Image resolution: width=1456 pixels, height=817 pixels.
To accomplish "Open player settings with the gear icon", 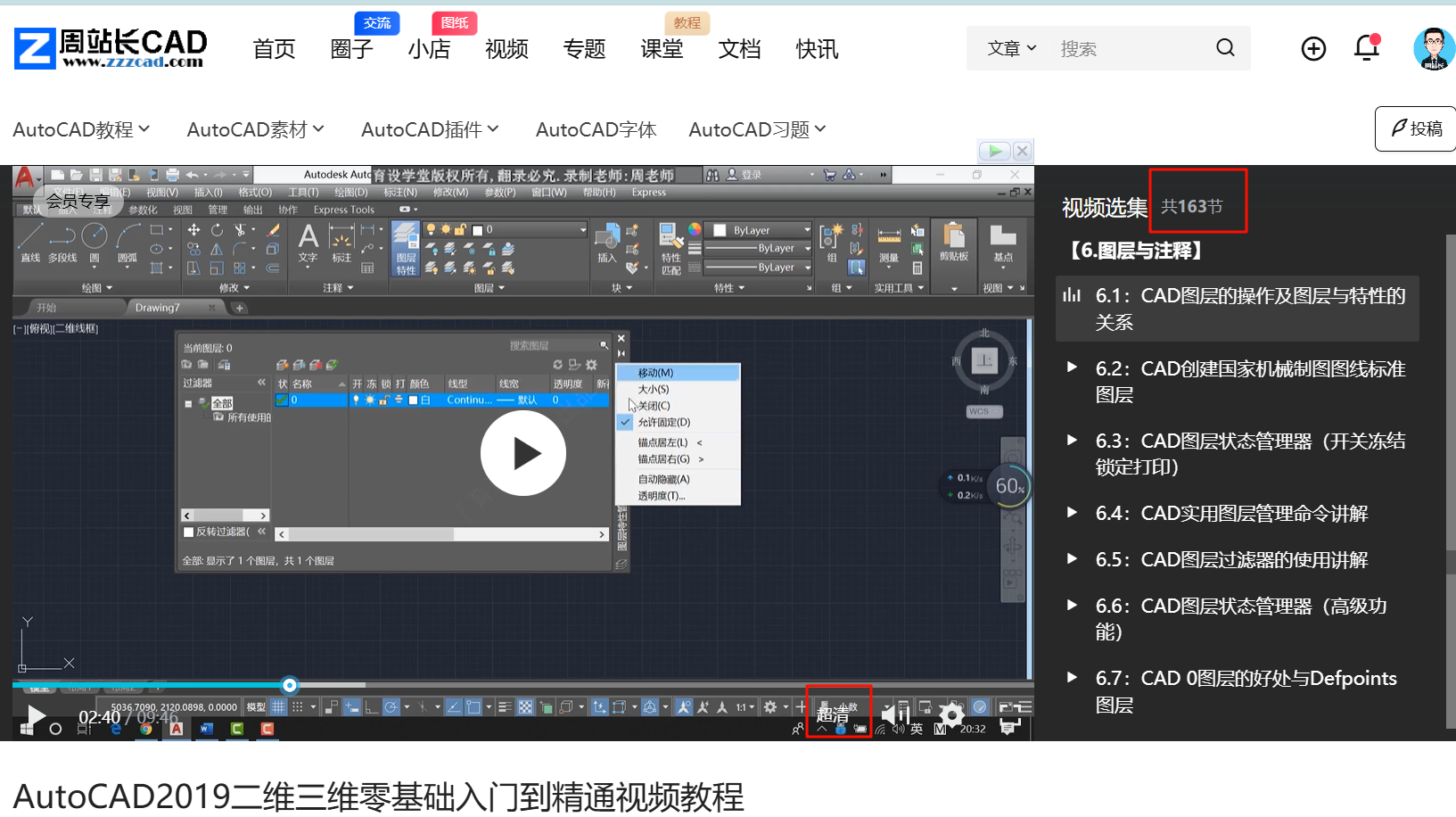I will [952, 715].
